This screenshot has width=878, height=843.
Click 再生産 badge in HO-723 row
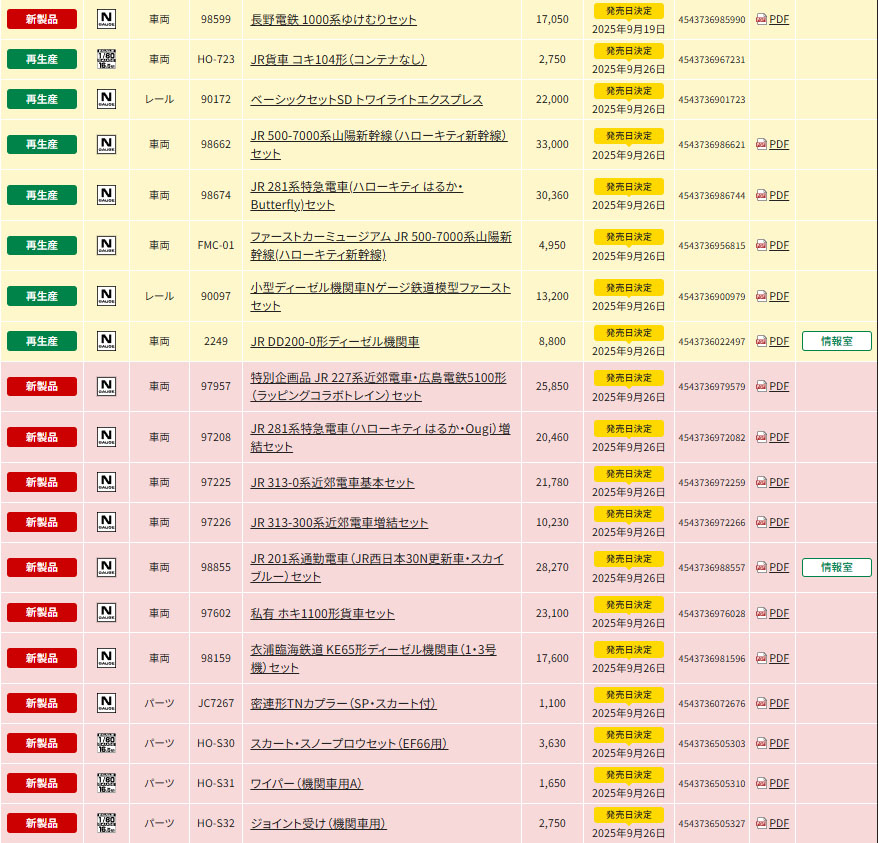tap(42, 59)
